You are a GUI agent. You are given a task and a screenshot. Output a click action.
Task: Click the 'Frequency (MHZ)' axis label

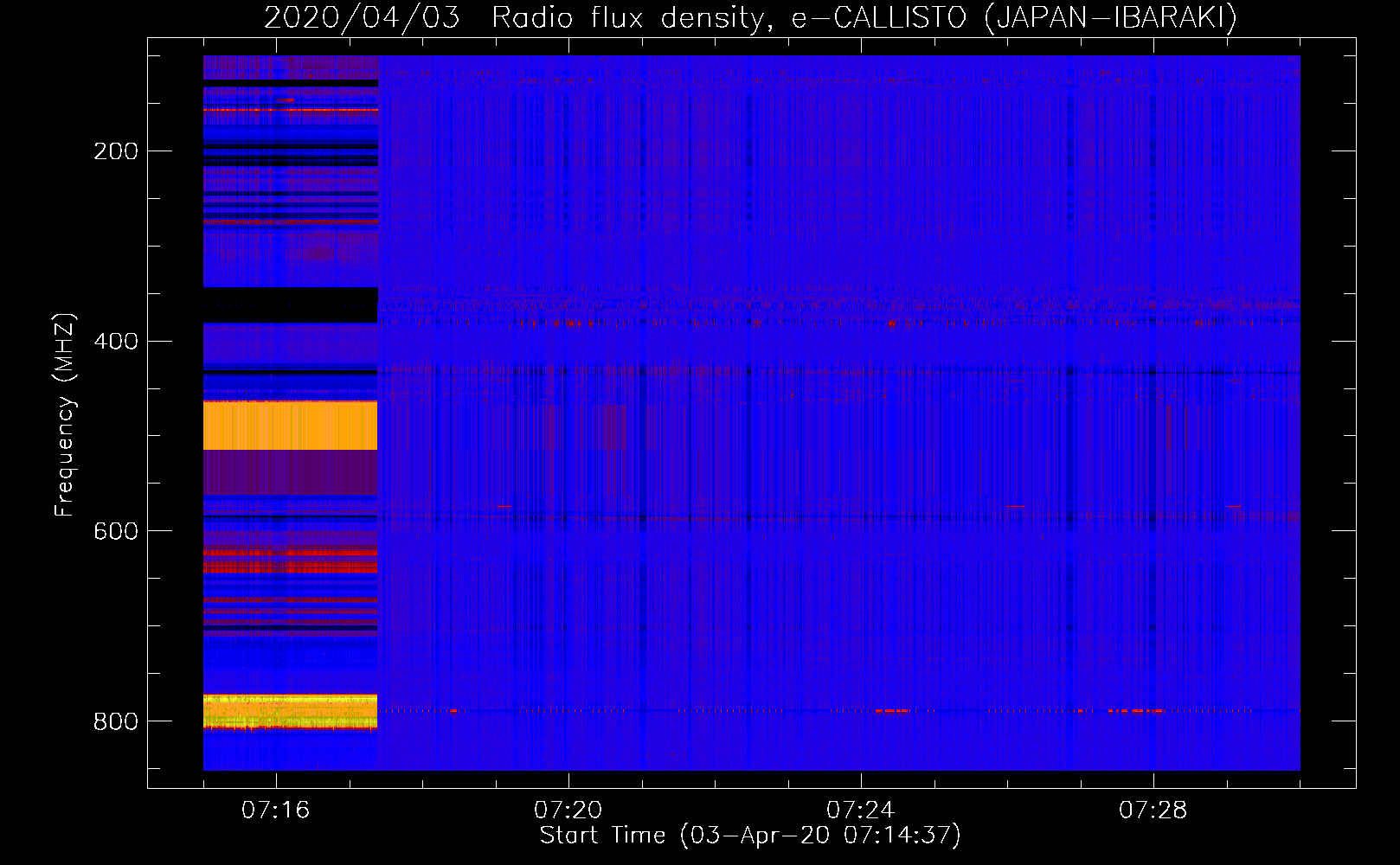click(65, 415)
